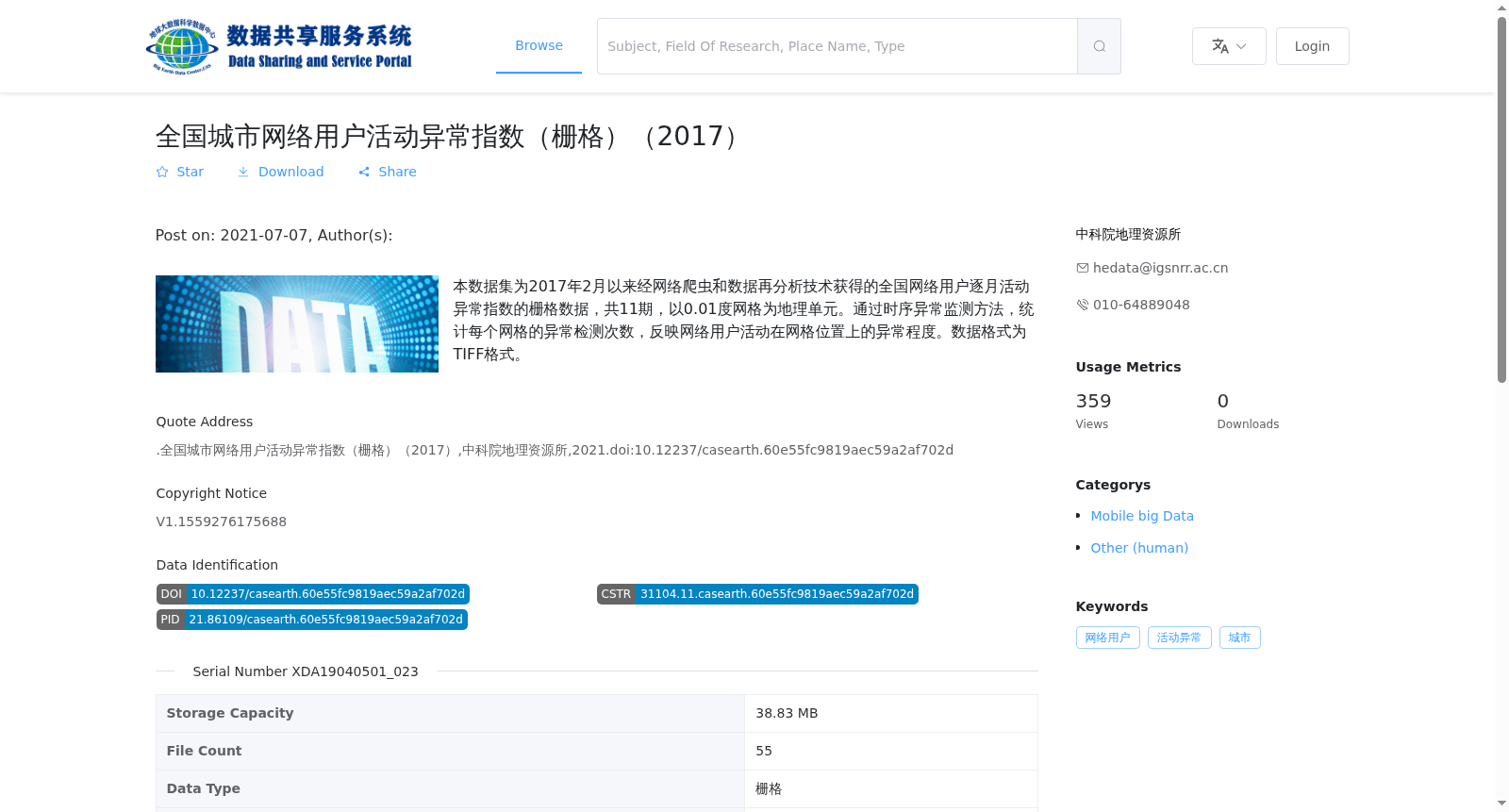Click the Data Sharing and Service Portal logo

pyautogui.click(x=279, y=46)
